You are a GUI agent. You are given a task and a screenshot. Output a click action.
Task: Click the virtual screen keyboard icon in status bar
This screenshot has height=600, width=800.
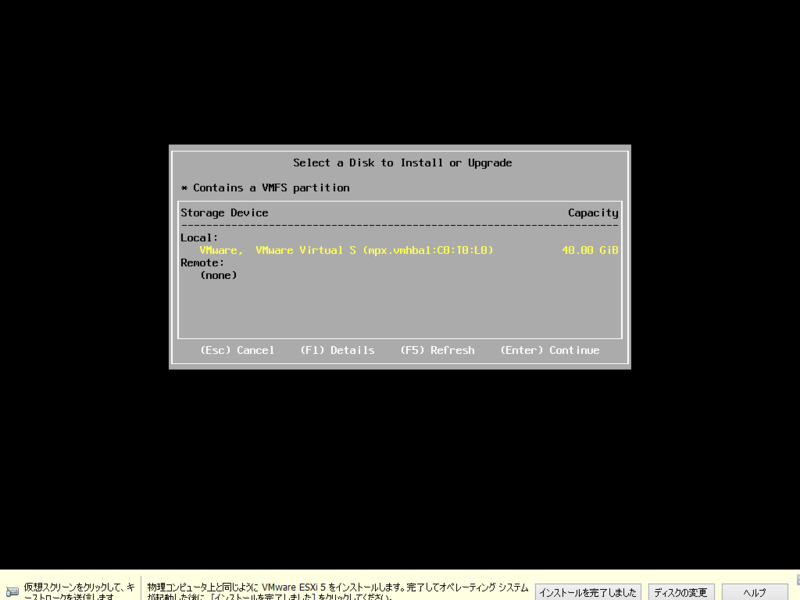tap(12, 592)
